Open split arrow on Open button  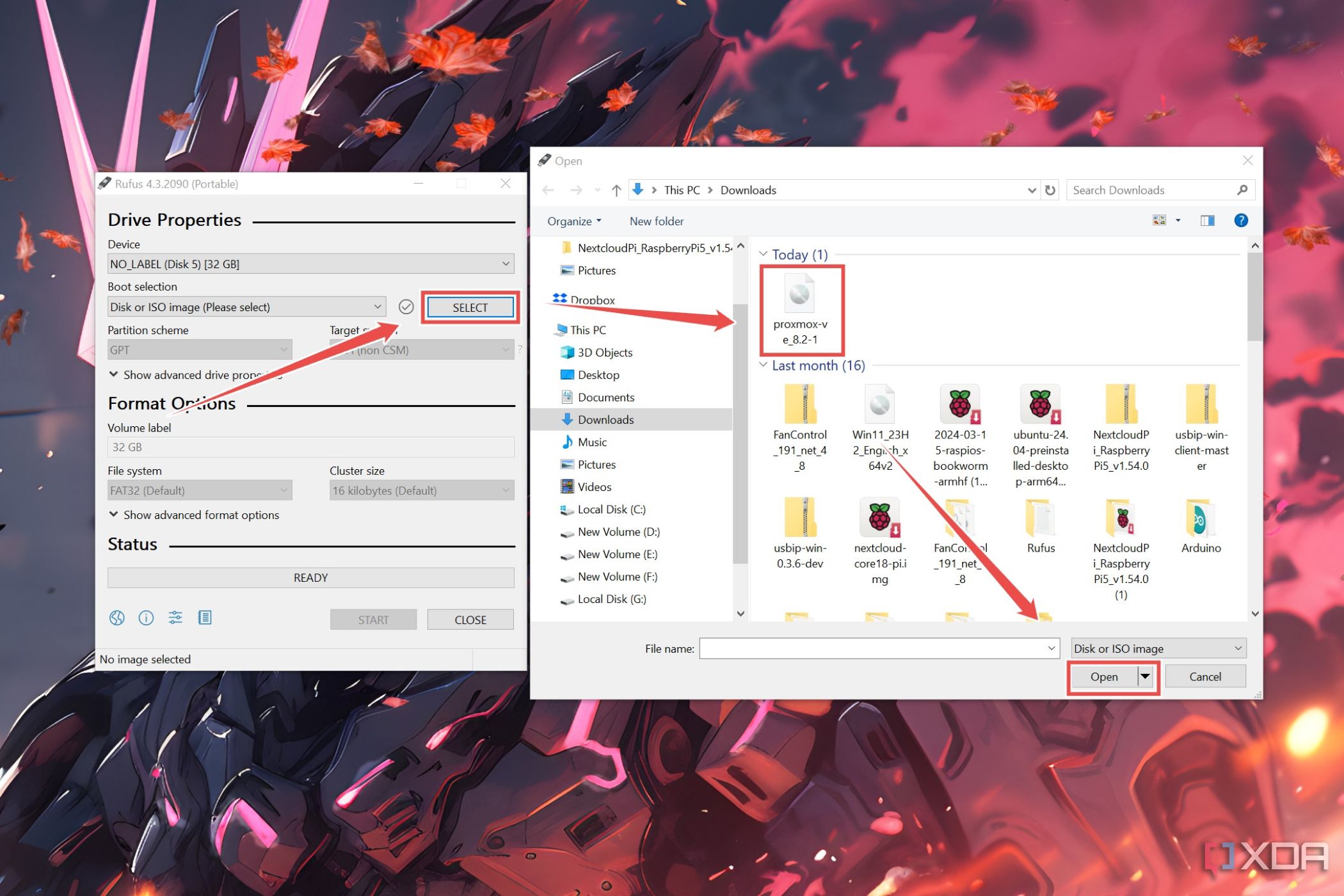point(1146,676)
